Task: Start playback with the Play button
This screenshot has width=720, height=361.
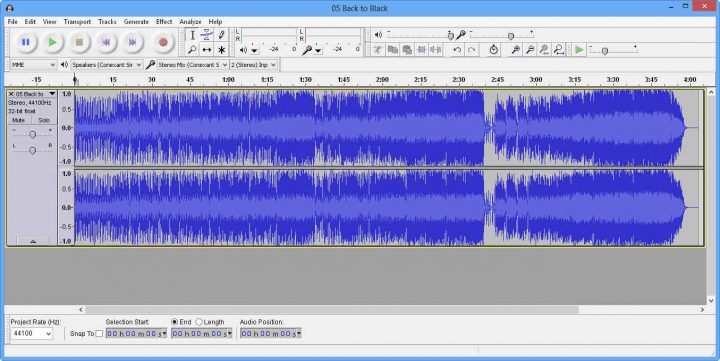Action: pyautogui.click(x=52, y=42)
